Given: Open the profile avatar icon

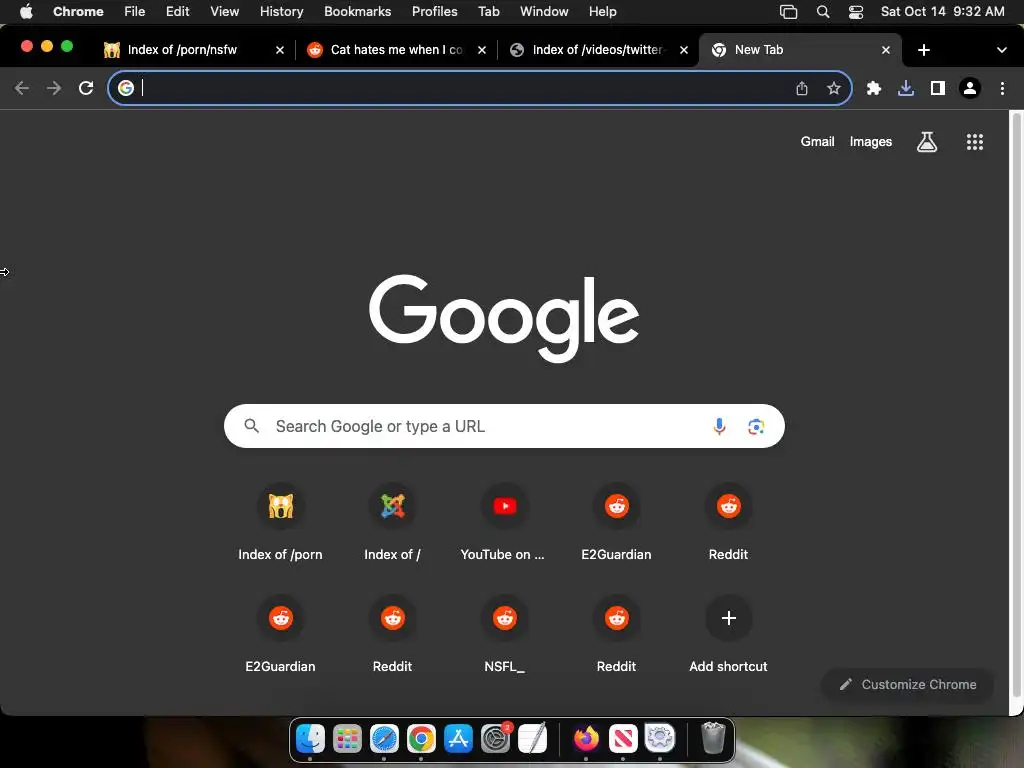Looking at the screenshot, I should 970,88.
